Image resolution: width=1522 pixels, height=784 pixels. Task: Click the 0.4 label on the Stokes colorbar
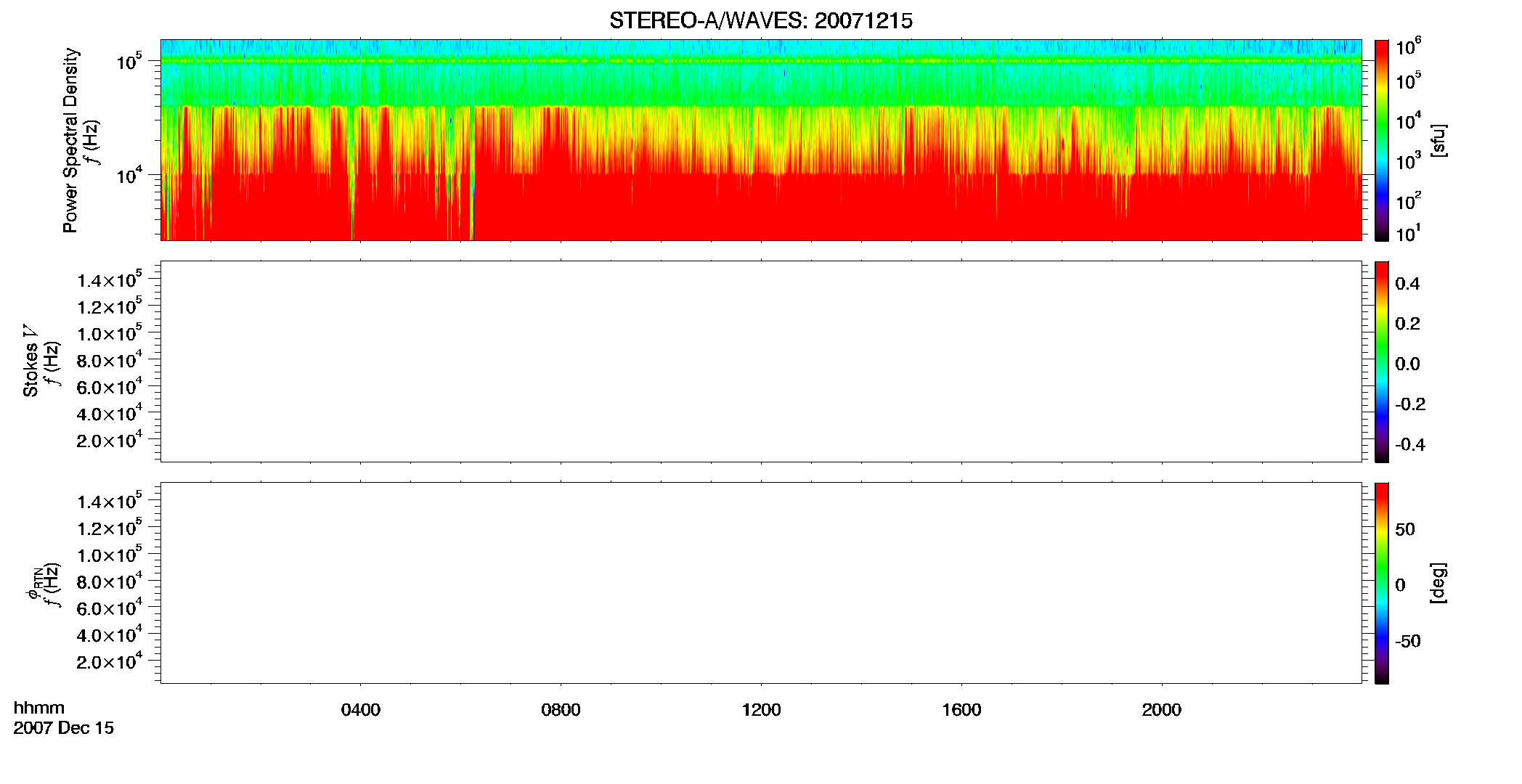click(x=1407, y=284)
